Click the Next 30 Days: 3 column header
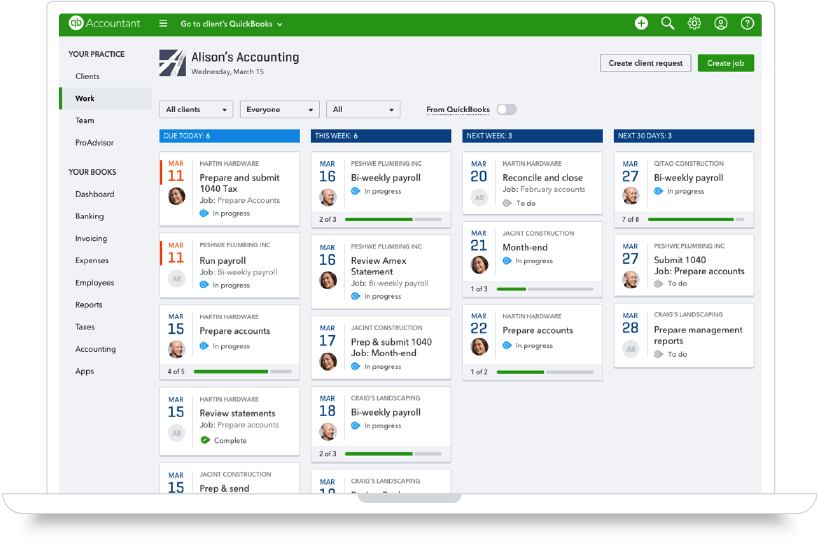 [684, 136]
